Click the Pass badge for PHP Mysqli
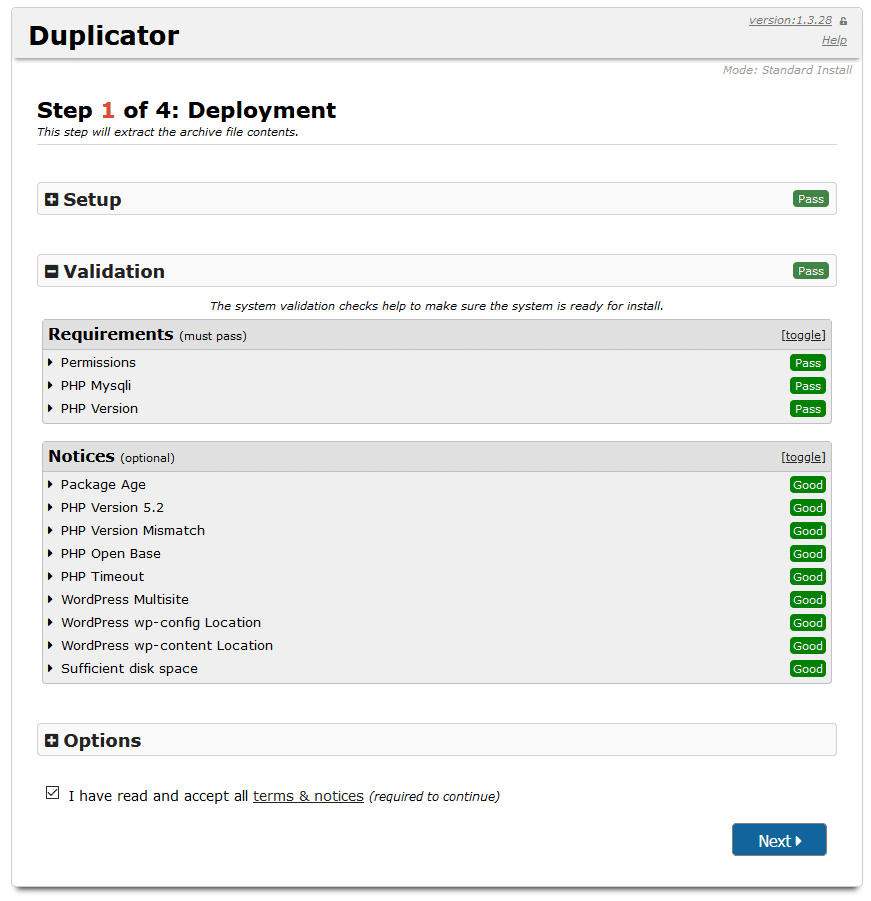Viewport: 871px width, 901px height. click(x=807, y=386)
